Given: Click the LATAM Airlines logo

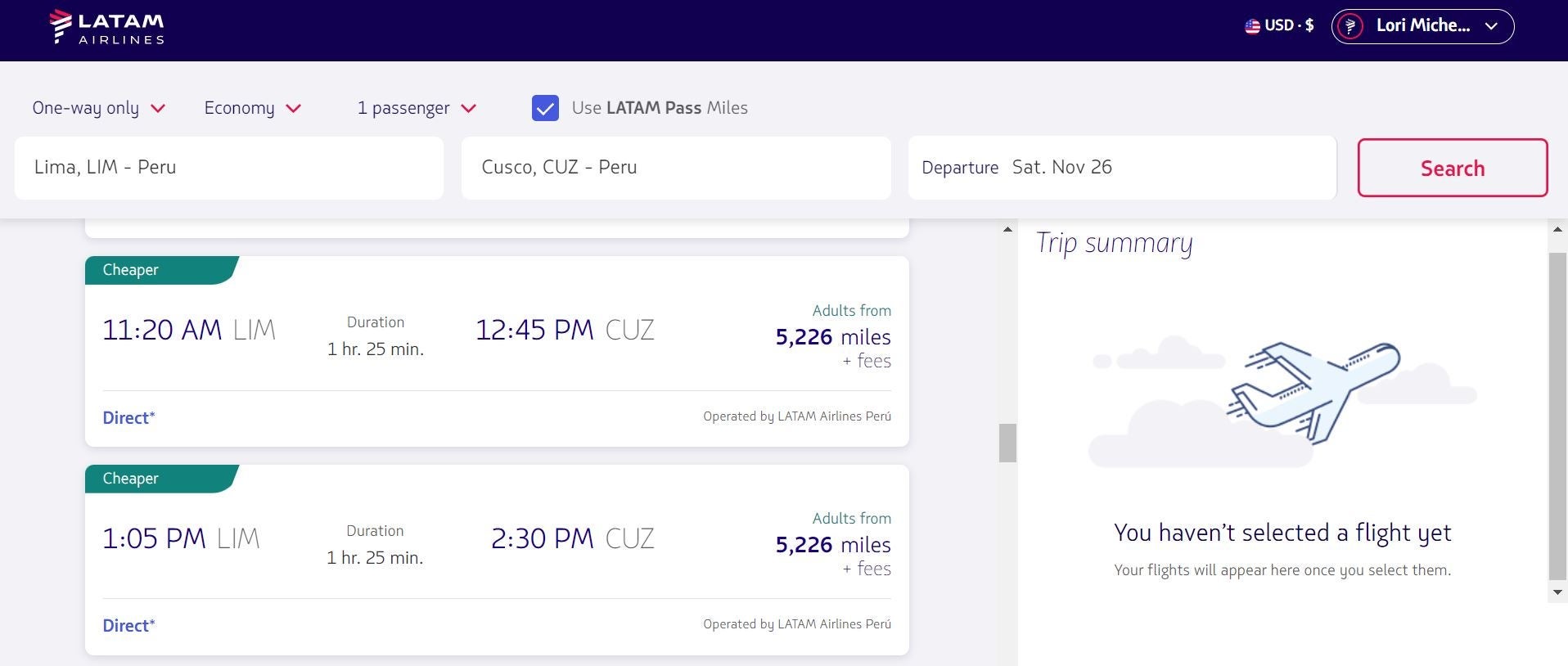Looking at the screenshot, I should [106, 27].
